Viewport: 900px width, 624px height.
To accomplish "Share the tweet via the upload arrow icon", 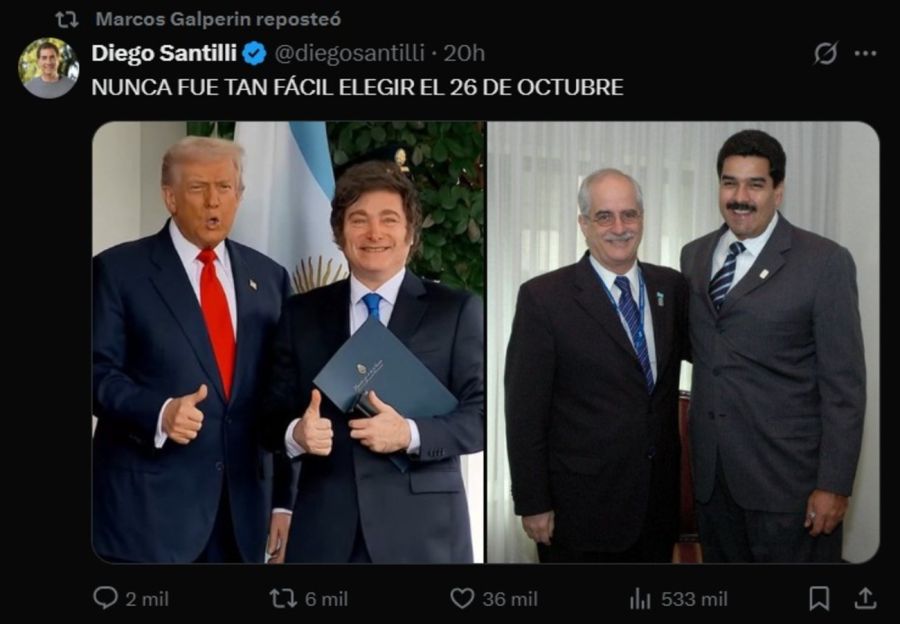I will pyautogui.click(x=865, y=598).
